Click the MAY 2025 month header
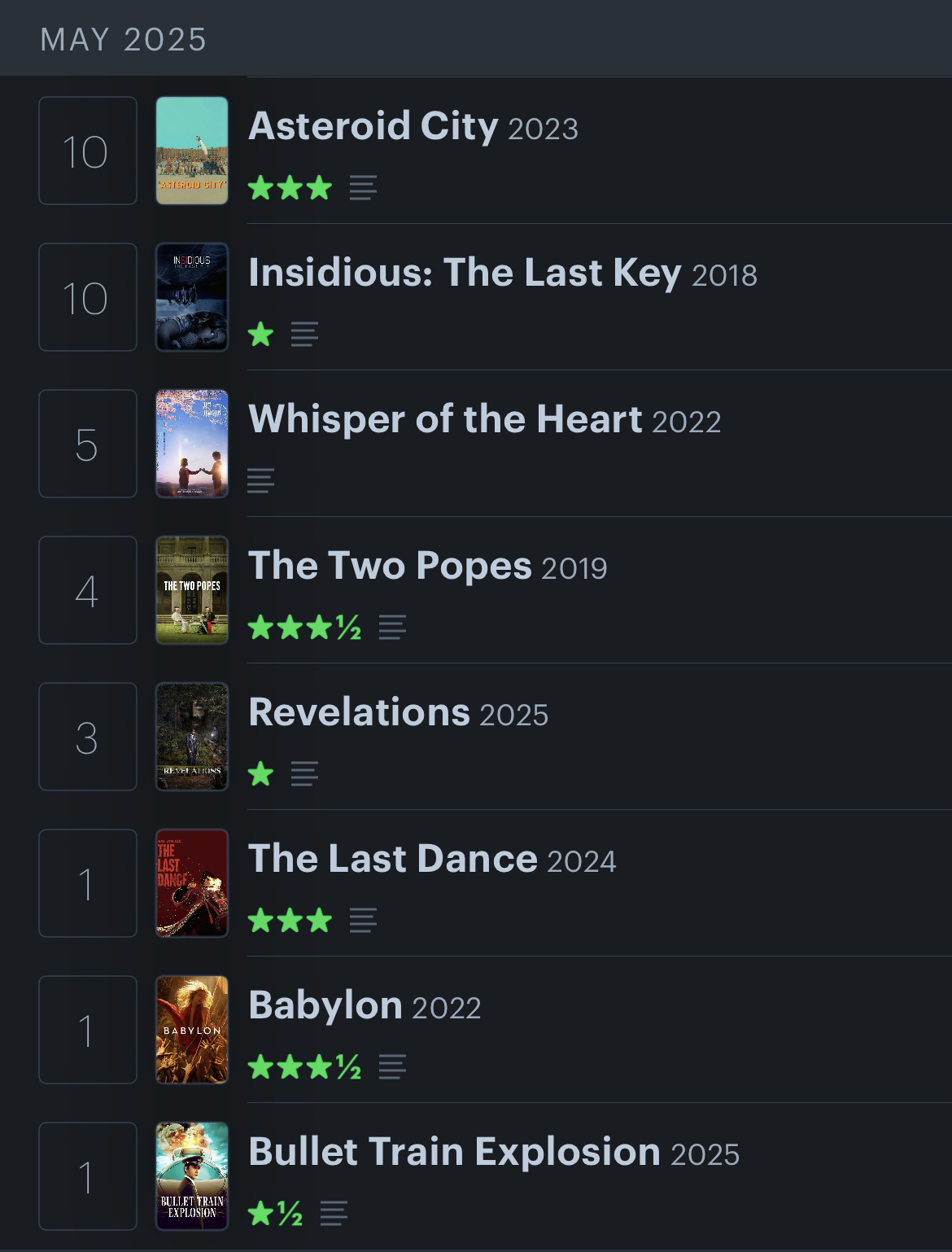 pos(124,39)
